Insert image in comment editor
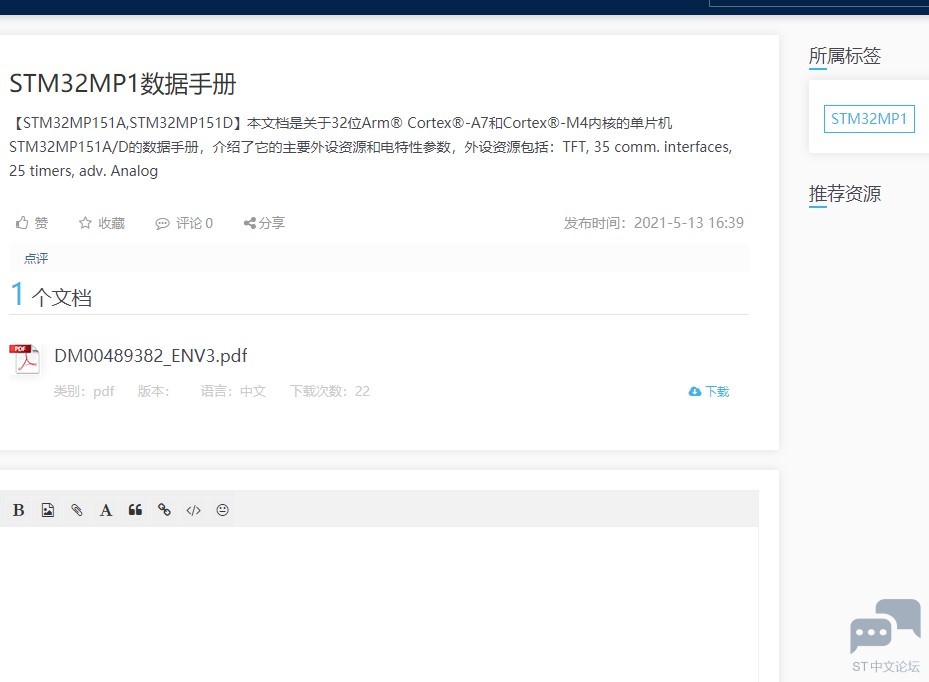The image size is (929, 682). point(47,510)
